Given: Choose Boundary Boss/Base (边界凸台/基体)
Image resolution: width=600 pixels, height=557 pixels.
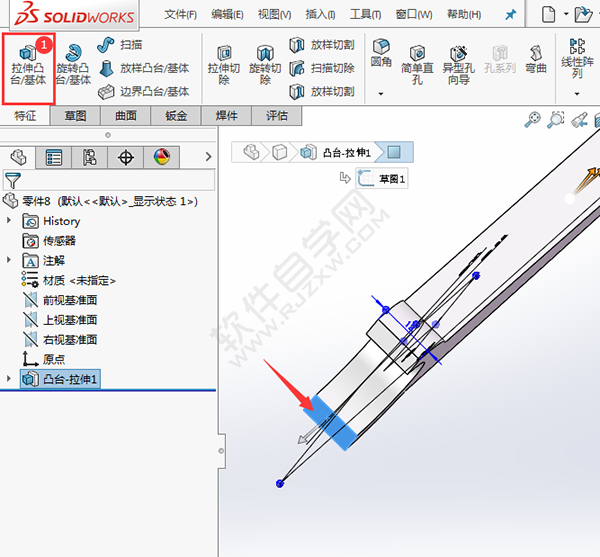Looking at the screenshot, I should [143, 91].
